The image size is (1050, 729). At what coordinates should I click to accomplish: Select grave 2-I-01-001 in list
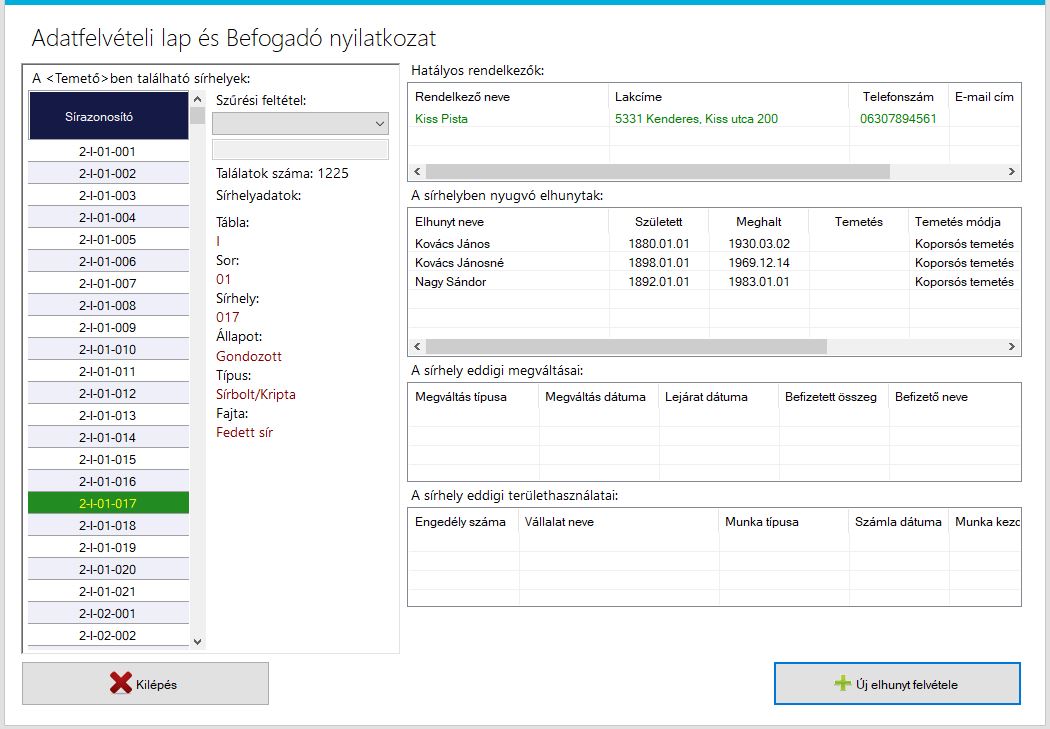tap(107, 152)
